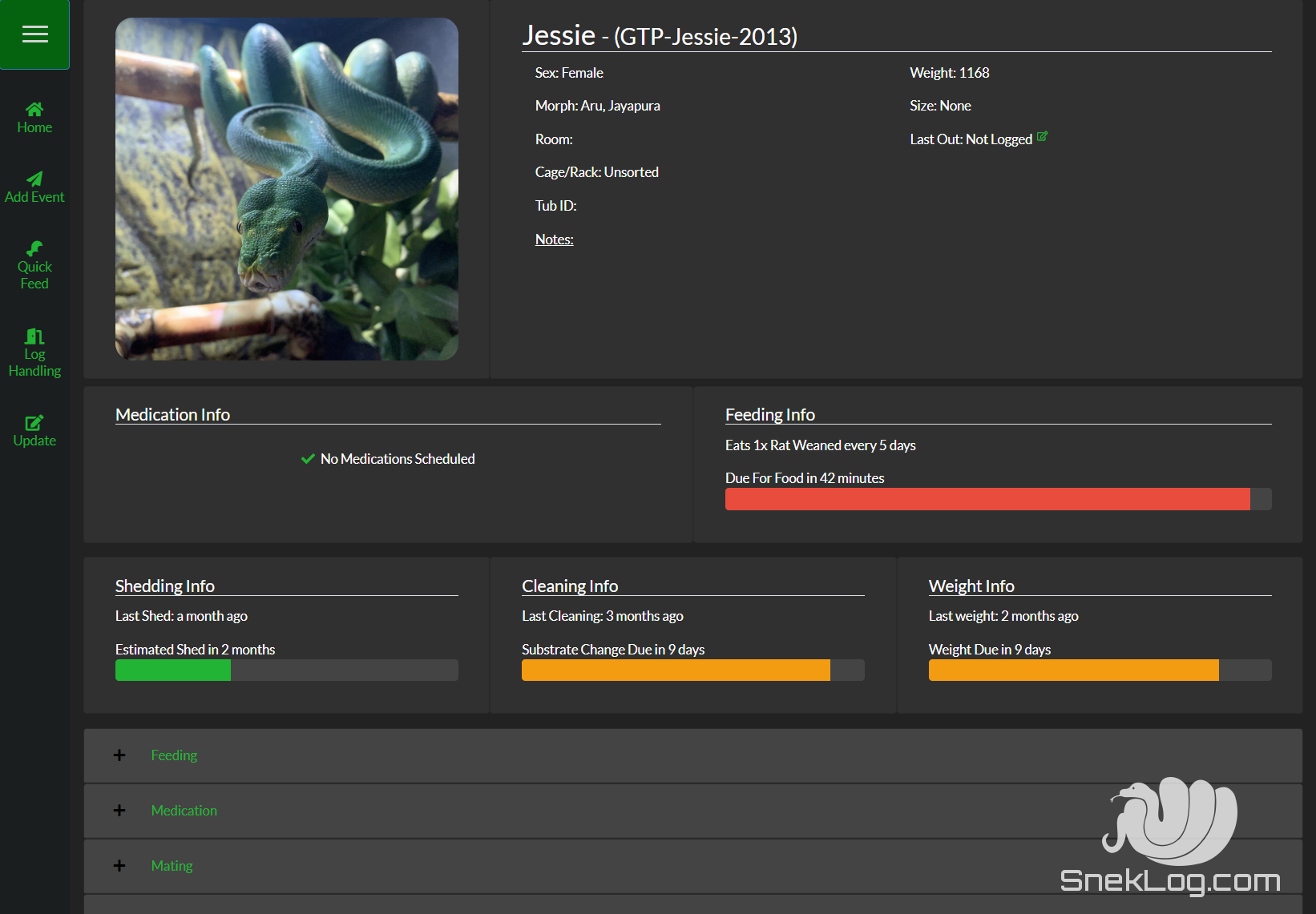Open the Medication accordion label

tap(184, 811)
